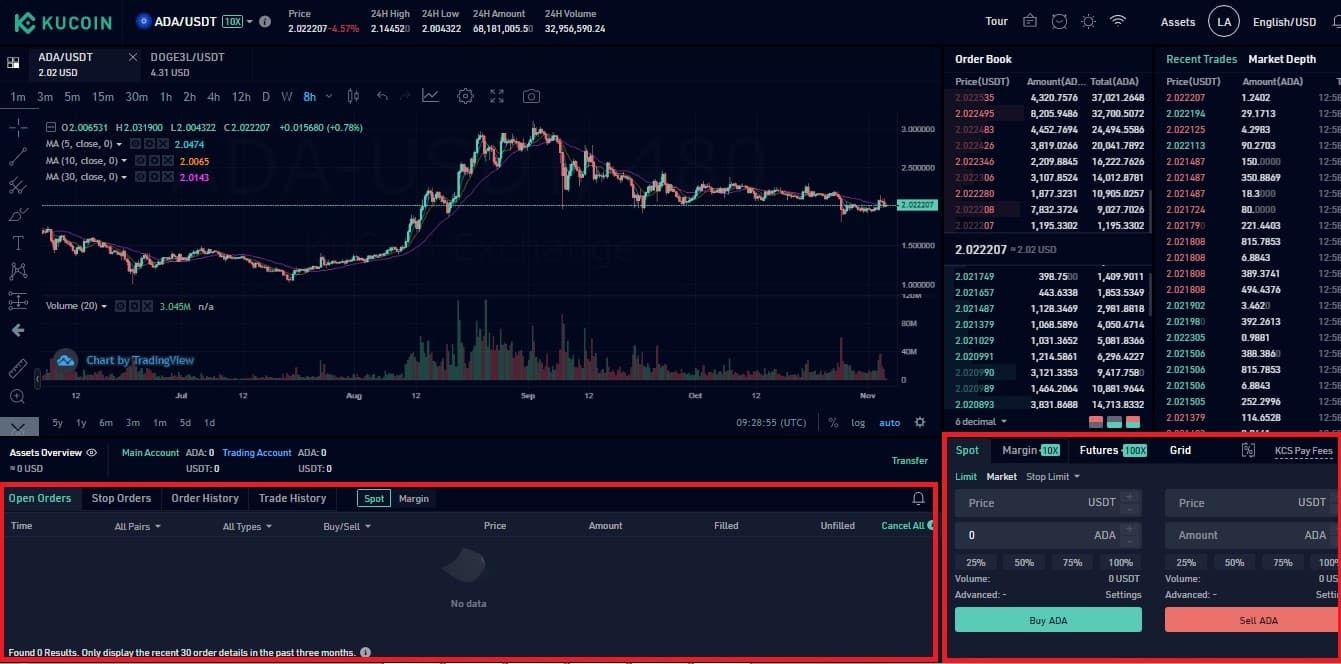Select the Spot filter in the orders panel

tap(374, 498)
